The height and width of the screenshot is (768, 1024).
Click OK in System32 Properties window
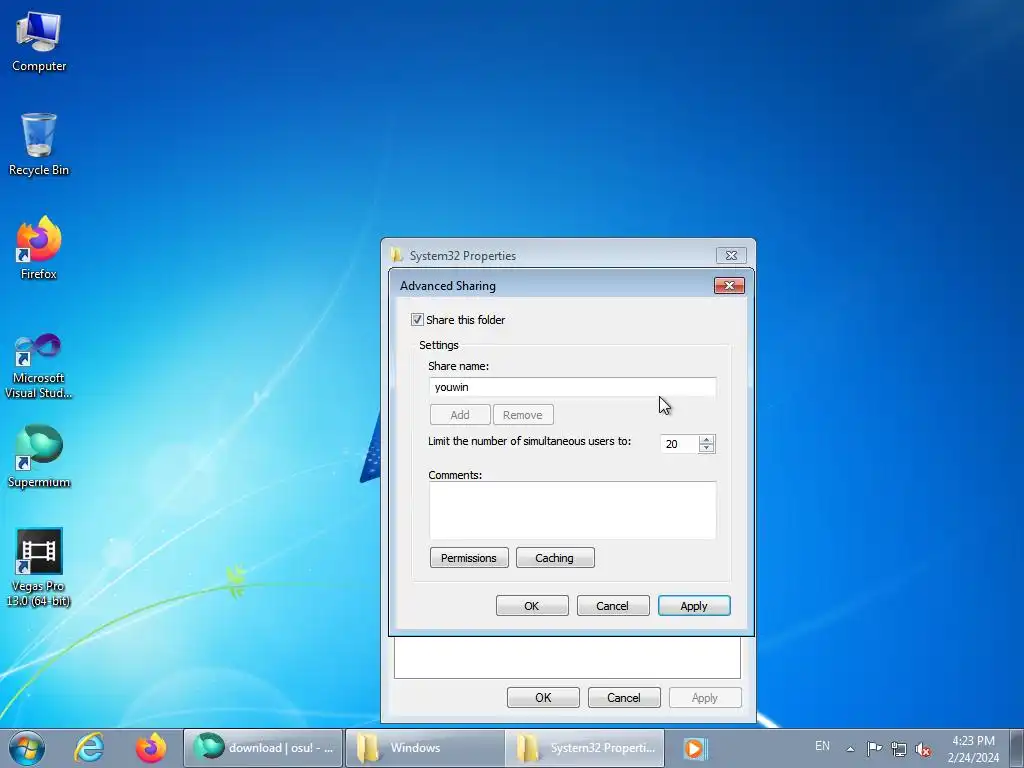point(543,697)
